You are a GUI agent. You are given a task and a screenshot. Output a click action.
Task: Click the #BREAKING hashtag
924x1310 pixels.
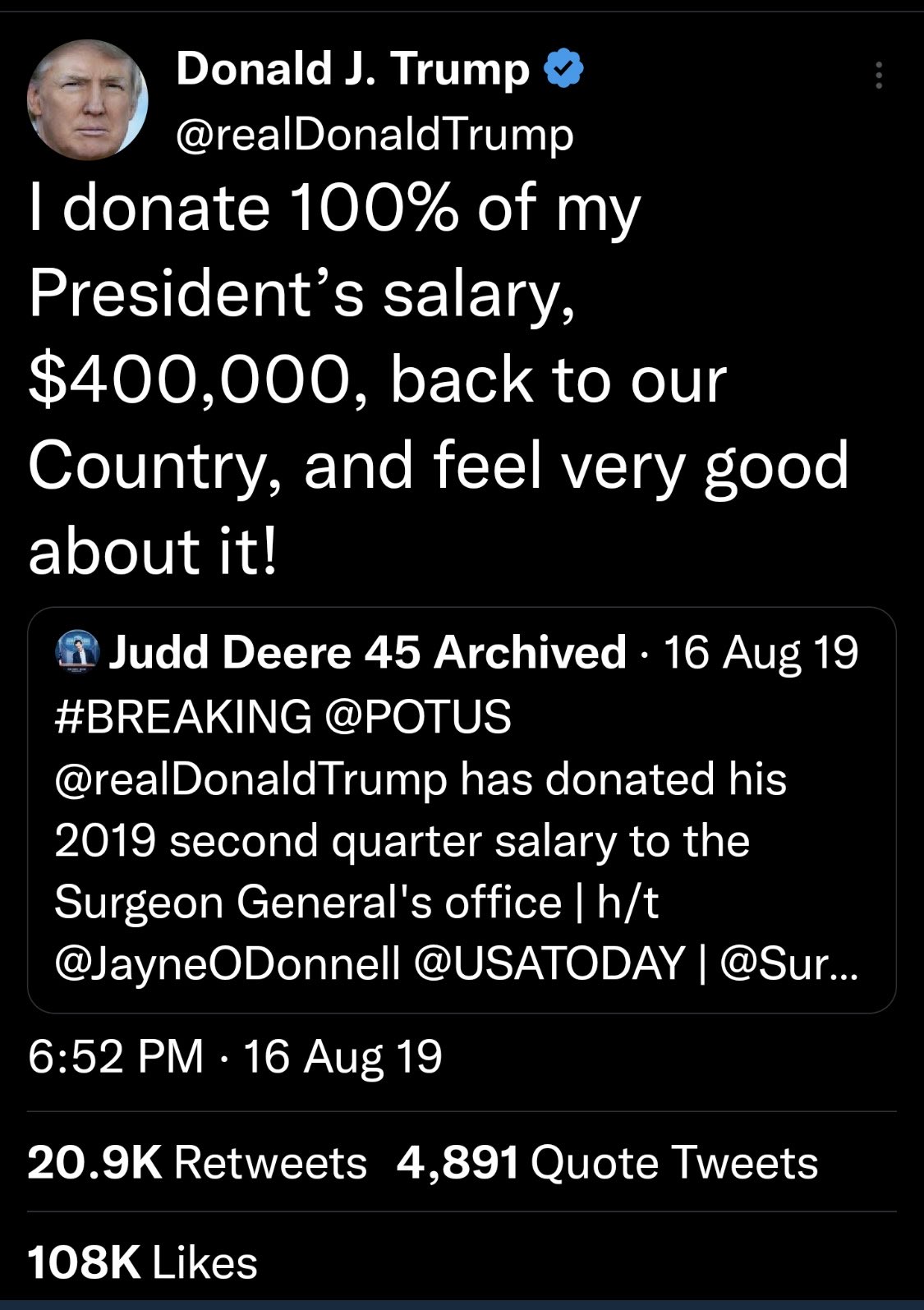point(183,715)
